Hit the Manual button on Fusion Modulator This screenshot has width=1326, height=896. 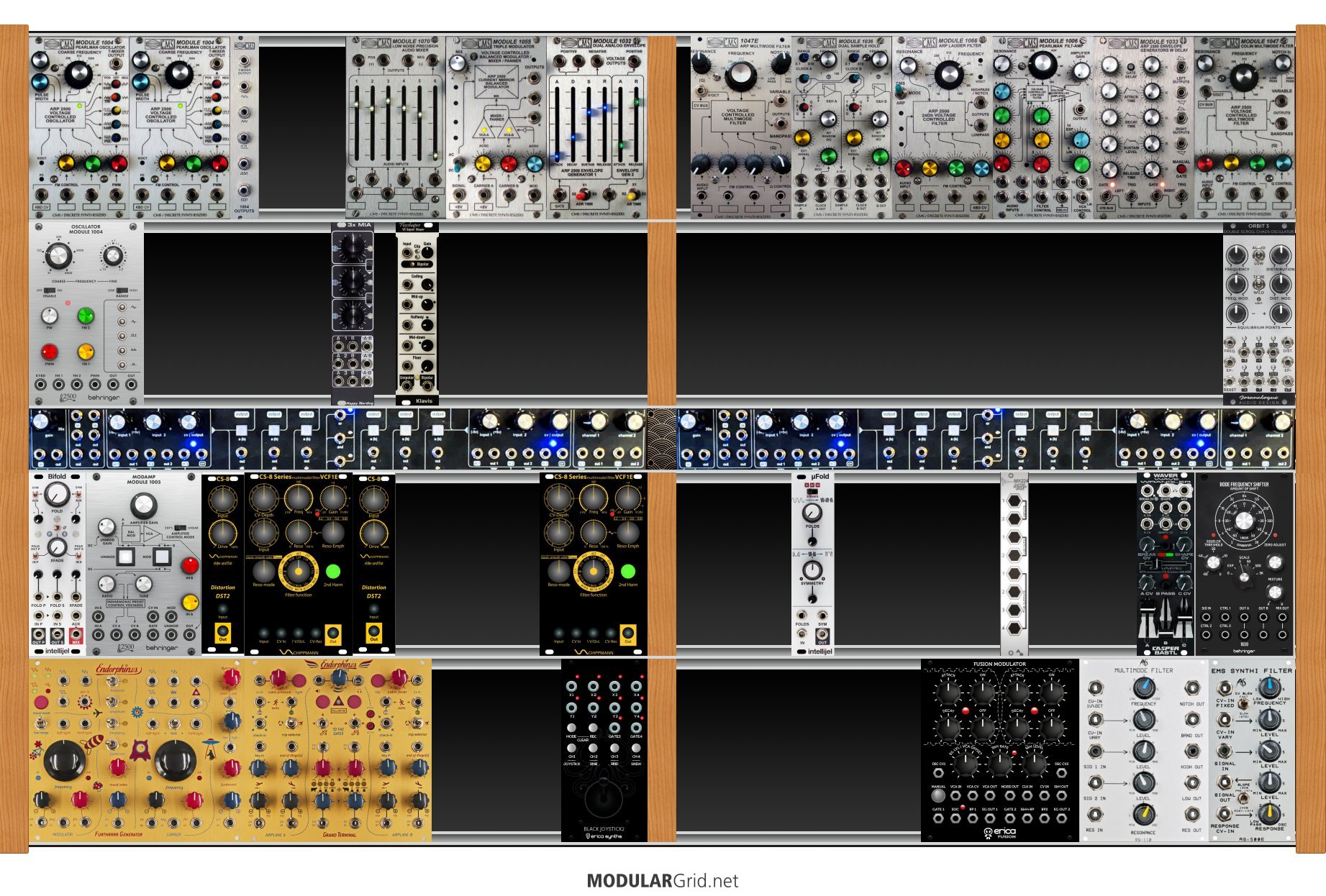937,796
